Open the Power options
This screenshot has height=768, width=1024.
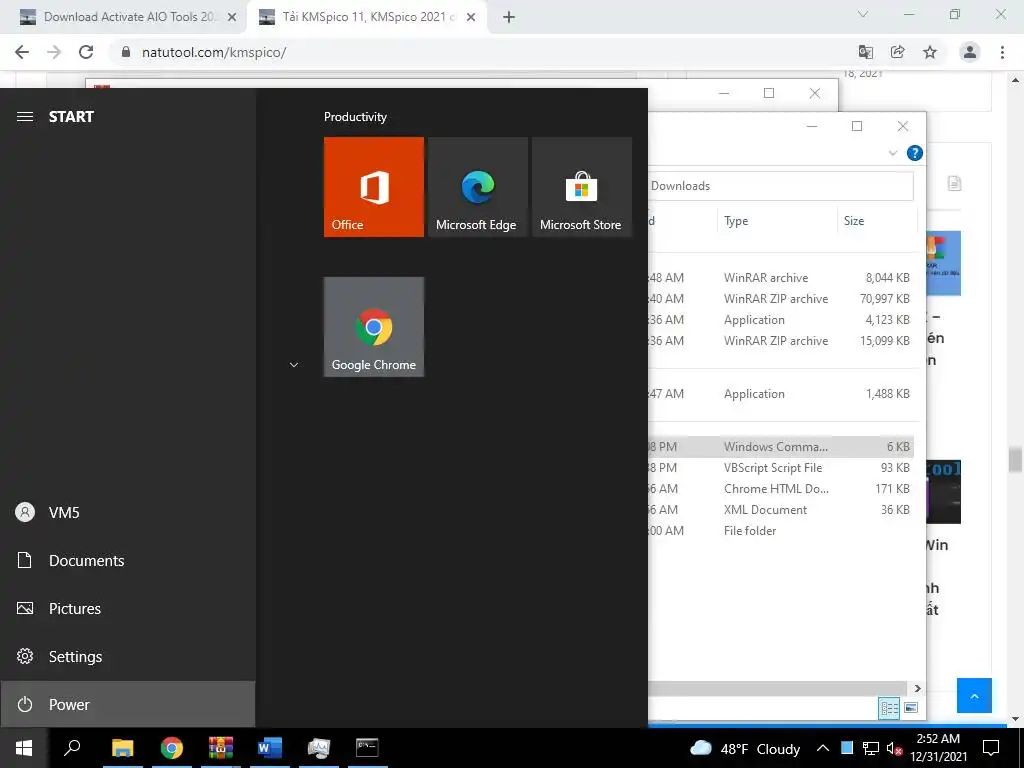point(127,705)
